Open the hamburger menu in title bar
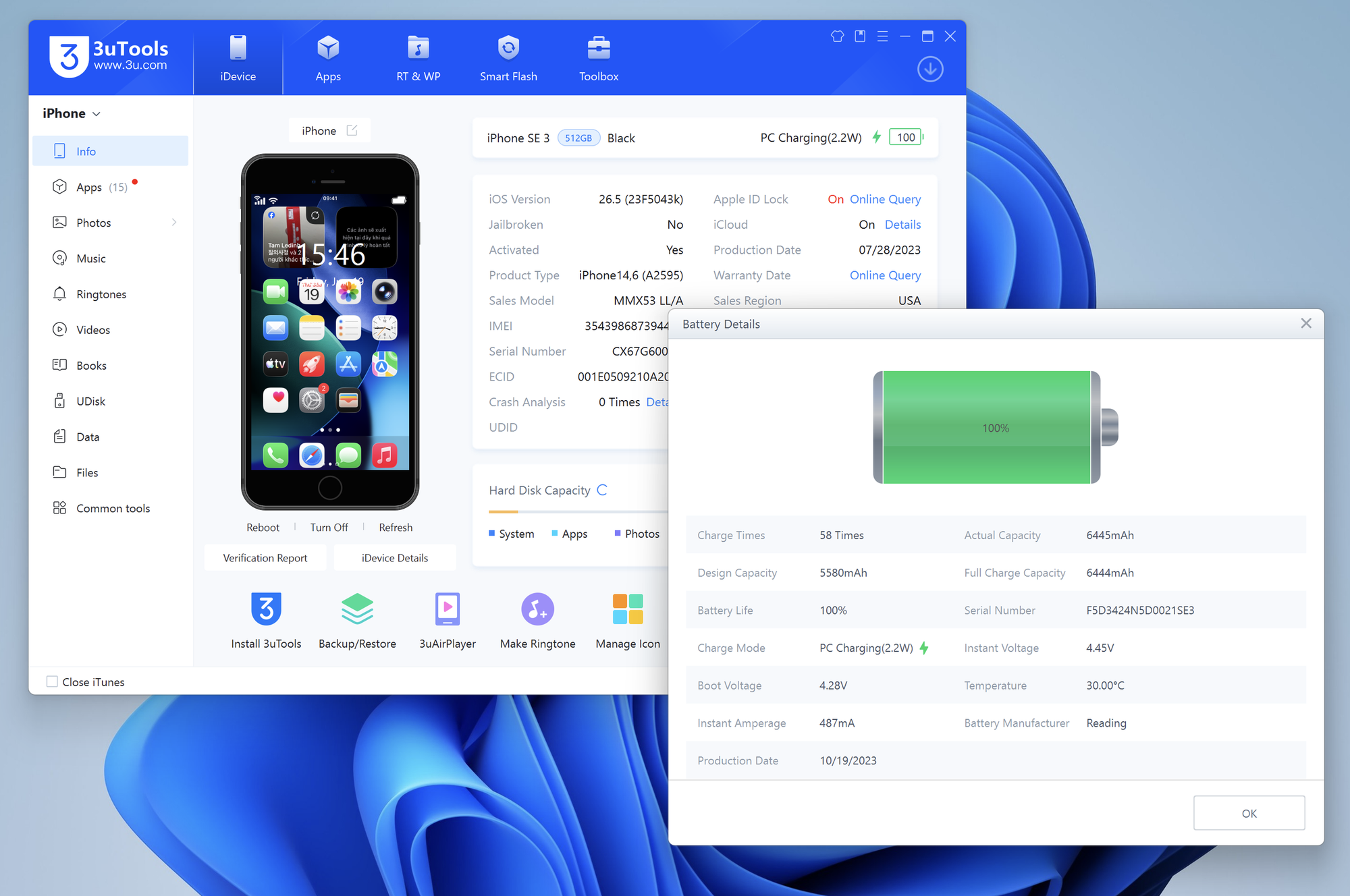The image size is (1350, 896). [x=882, y=36]
